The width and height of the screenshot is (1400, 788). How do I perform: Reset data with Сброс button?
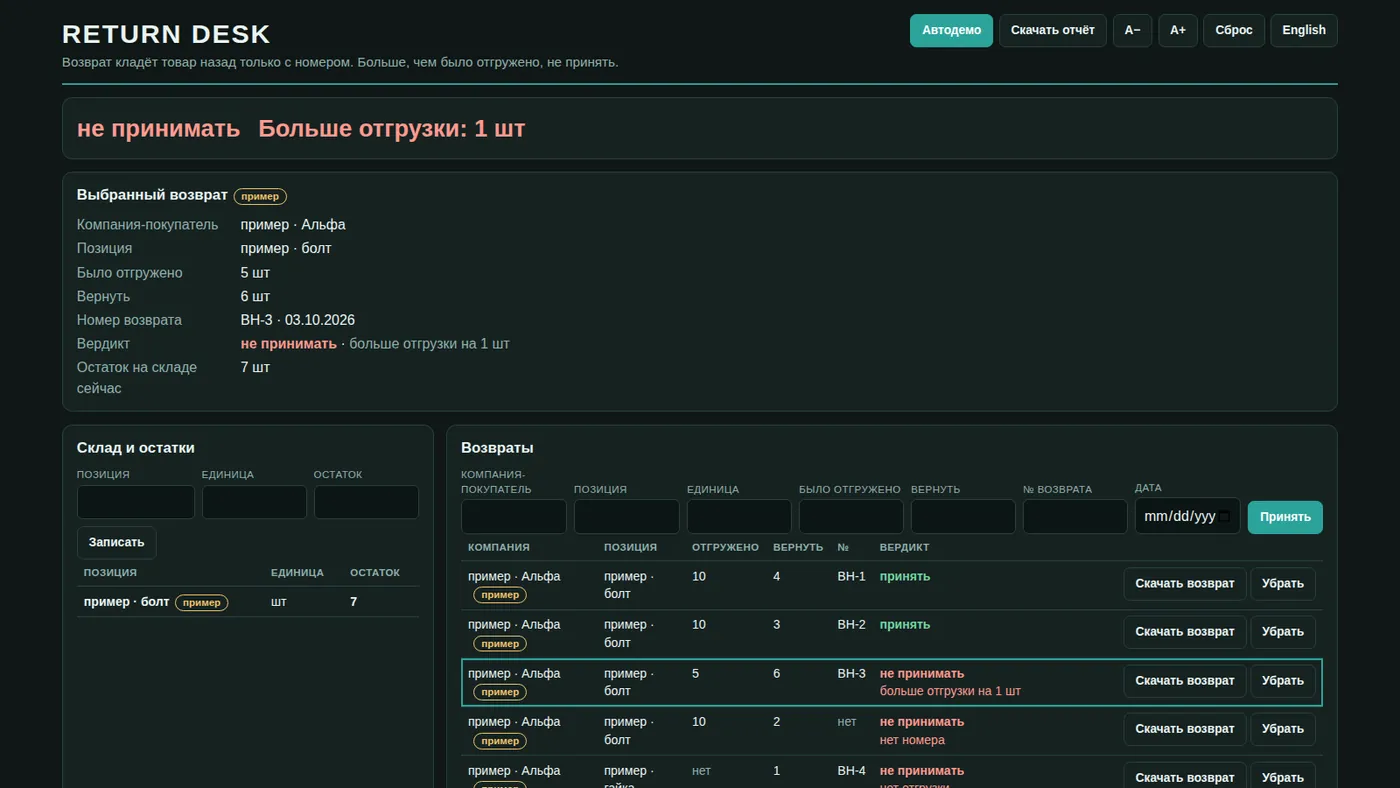pyautogui.click(x=1234, y=30)
